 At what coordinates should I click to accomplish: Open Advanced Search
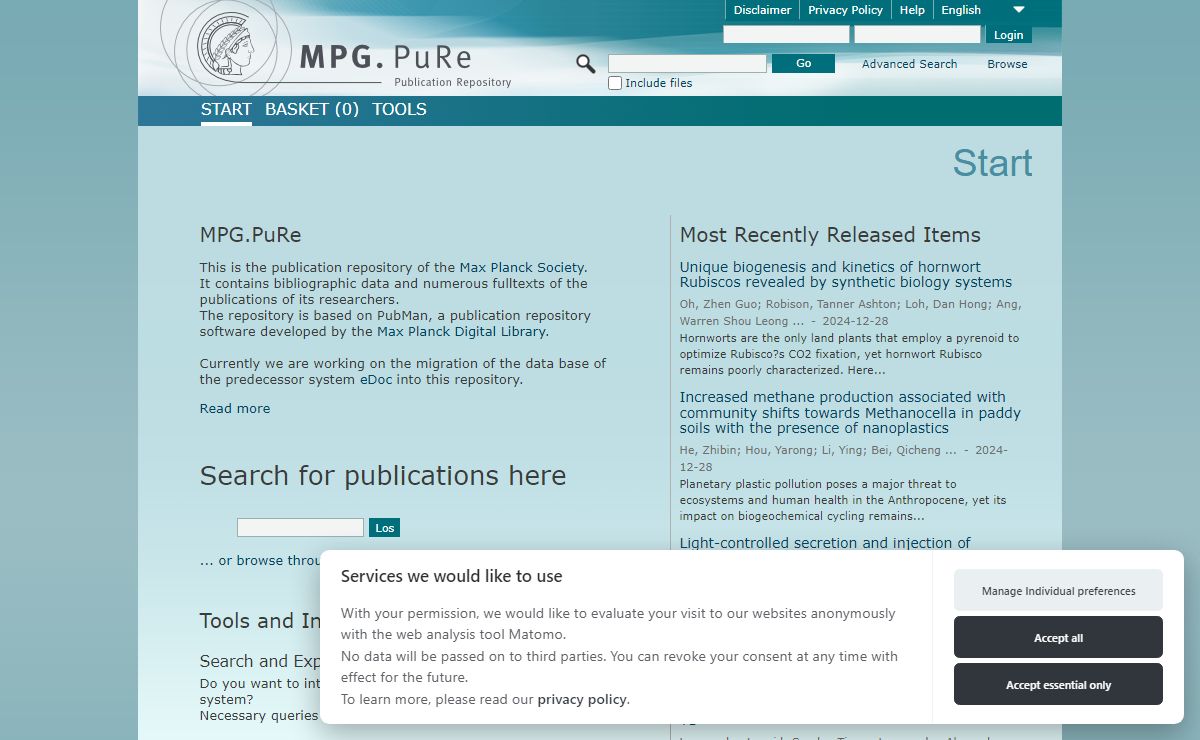[909, 64]
